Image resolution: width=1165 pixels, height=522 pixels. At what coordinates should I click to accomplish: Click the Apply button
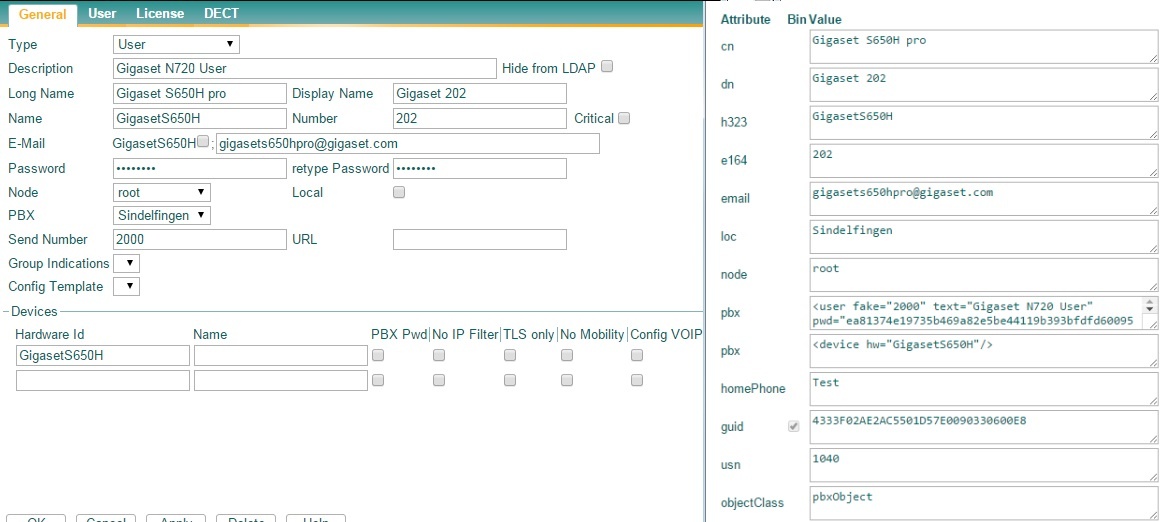coord(175,518)
